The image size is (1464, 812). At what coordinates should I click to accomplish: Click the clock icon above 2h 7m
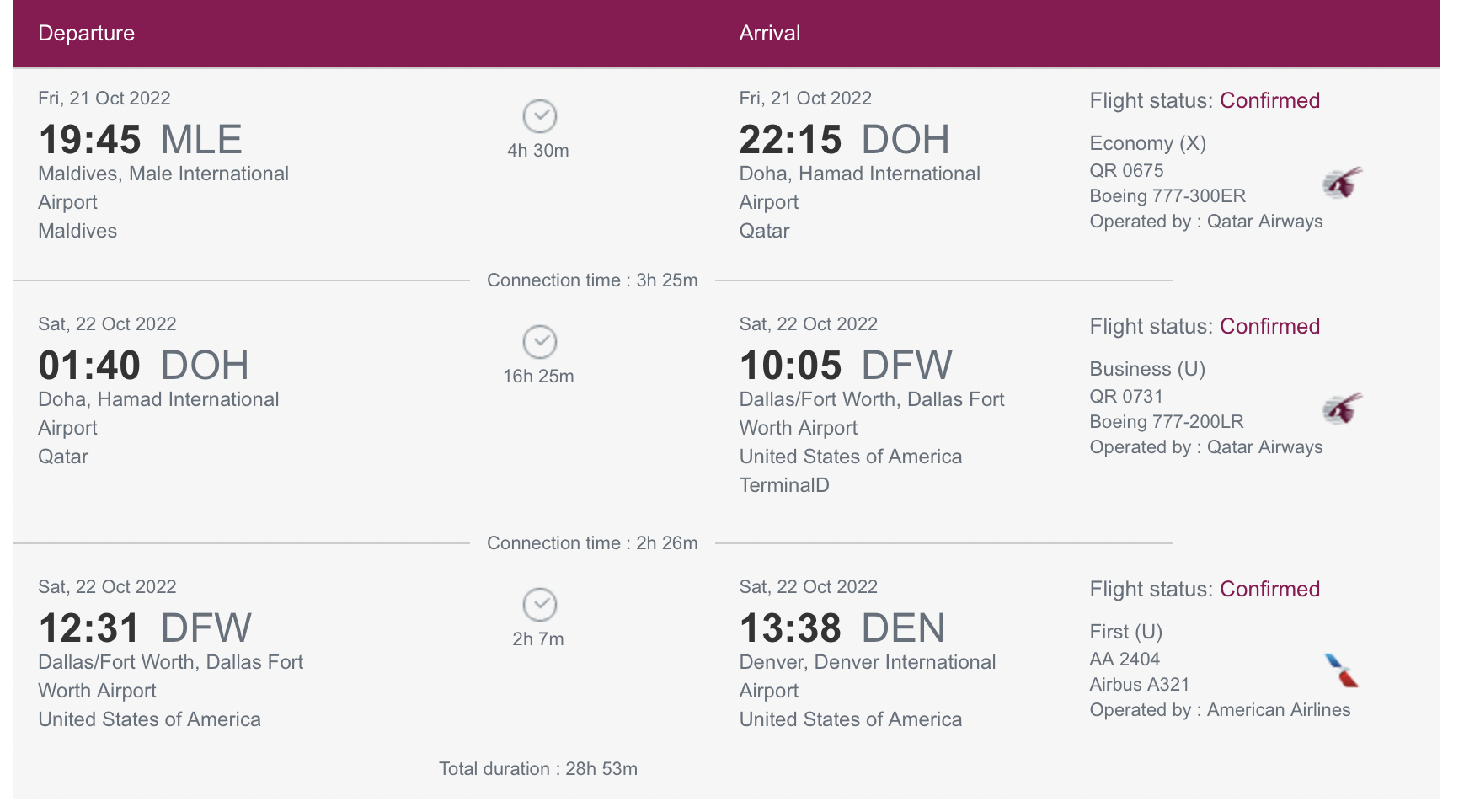[539, 605]
